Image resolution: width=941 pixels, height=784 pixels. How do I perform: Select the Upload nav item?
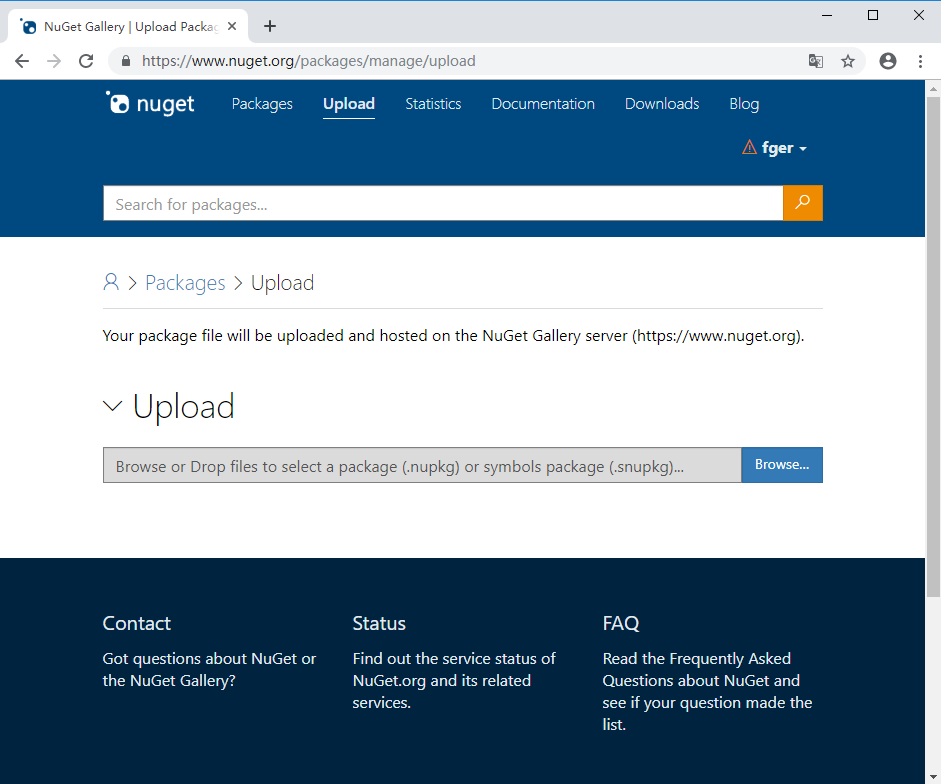pos(349,104)
